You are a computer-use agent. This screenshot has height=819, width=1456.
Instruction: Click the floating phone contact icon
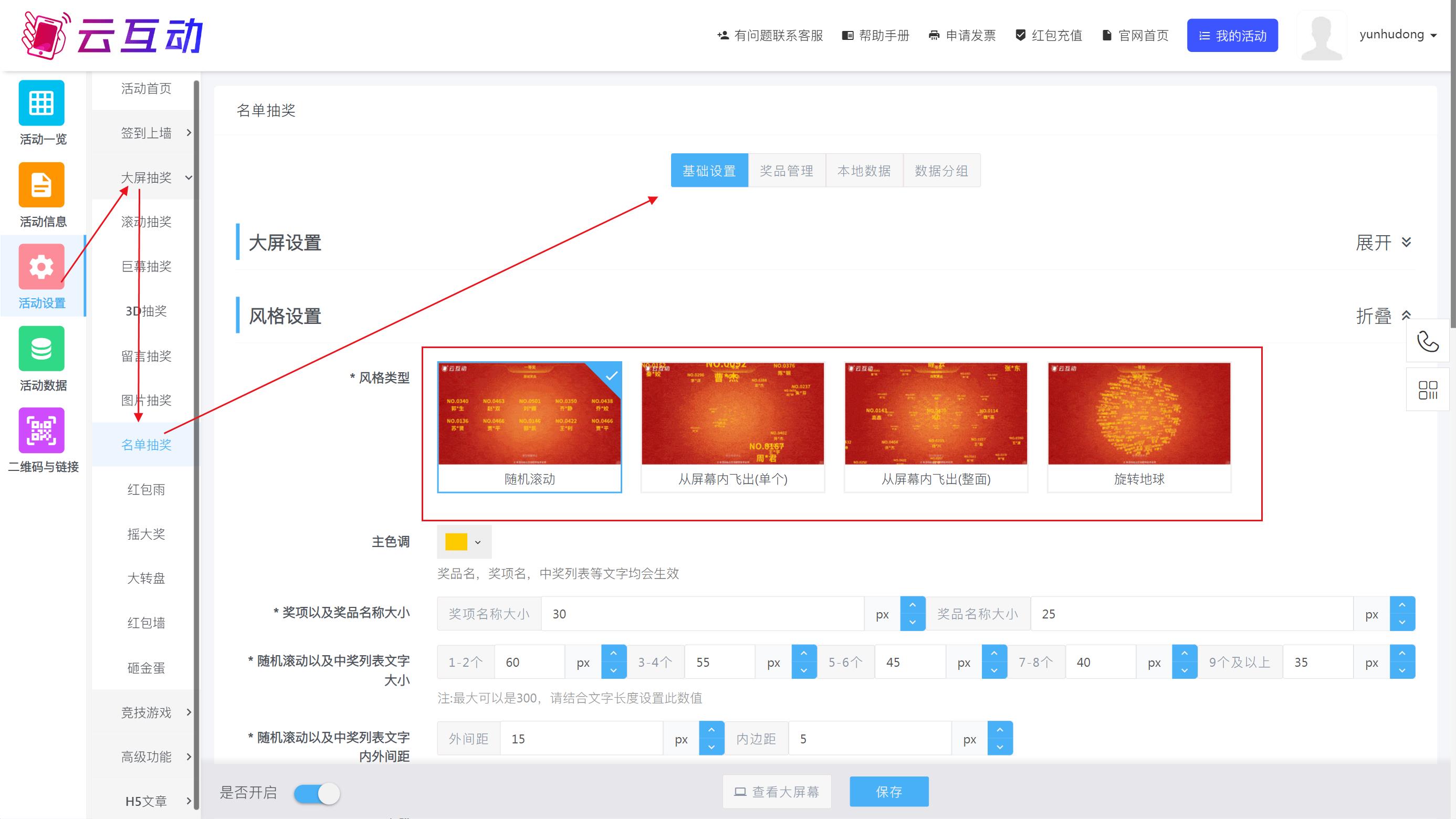pos(1428,341)
